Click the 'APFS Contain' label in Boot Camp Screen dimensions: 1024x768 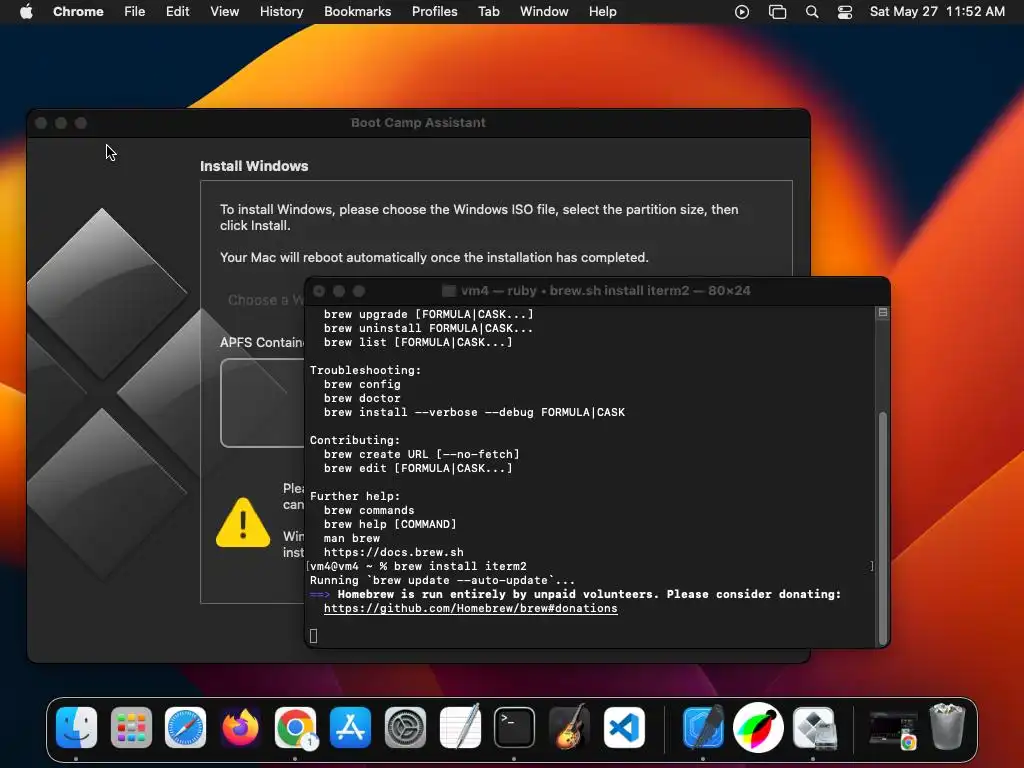coord(262,342)
